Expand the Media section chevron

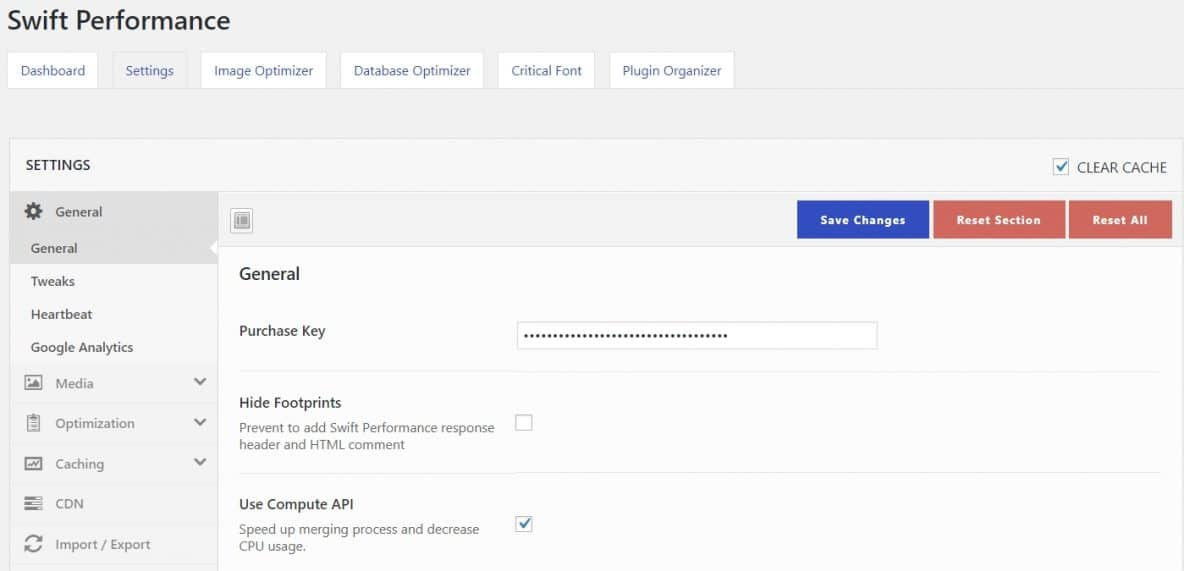[200, 382]
